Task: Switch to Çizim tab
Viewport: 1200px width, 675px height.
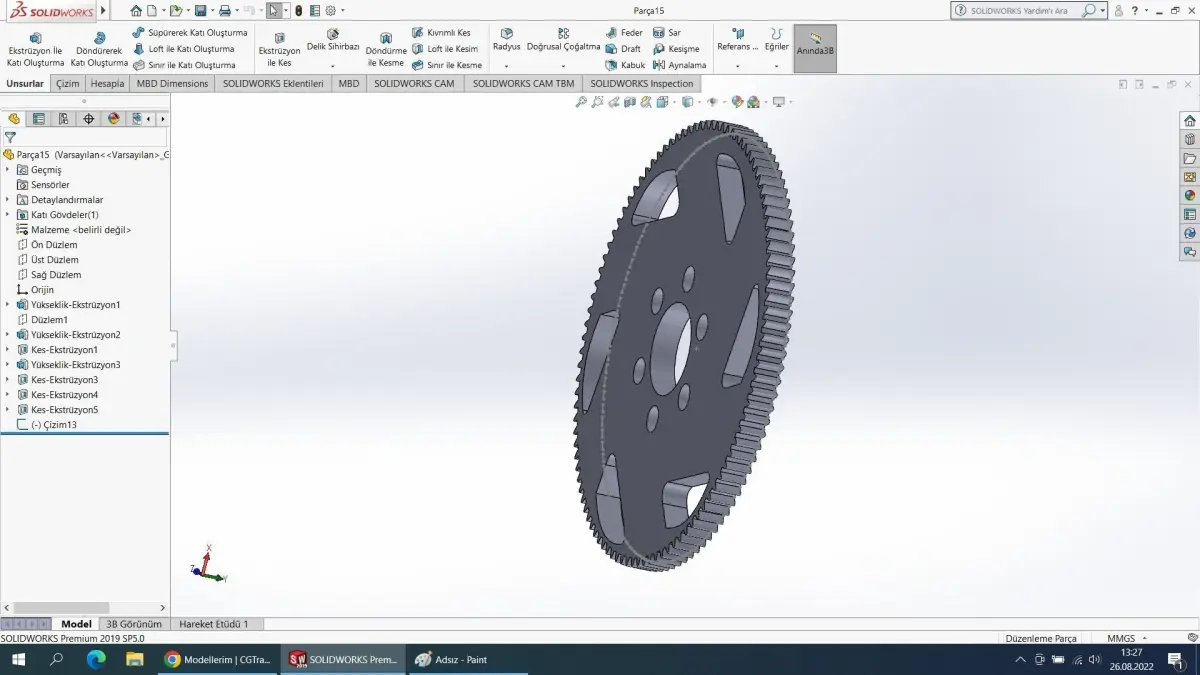Action: [x=68, y=84]
